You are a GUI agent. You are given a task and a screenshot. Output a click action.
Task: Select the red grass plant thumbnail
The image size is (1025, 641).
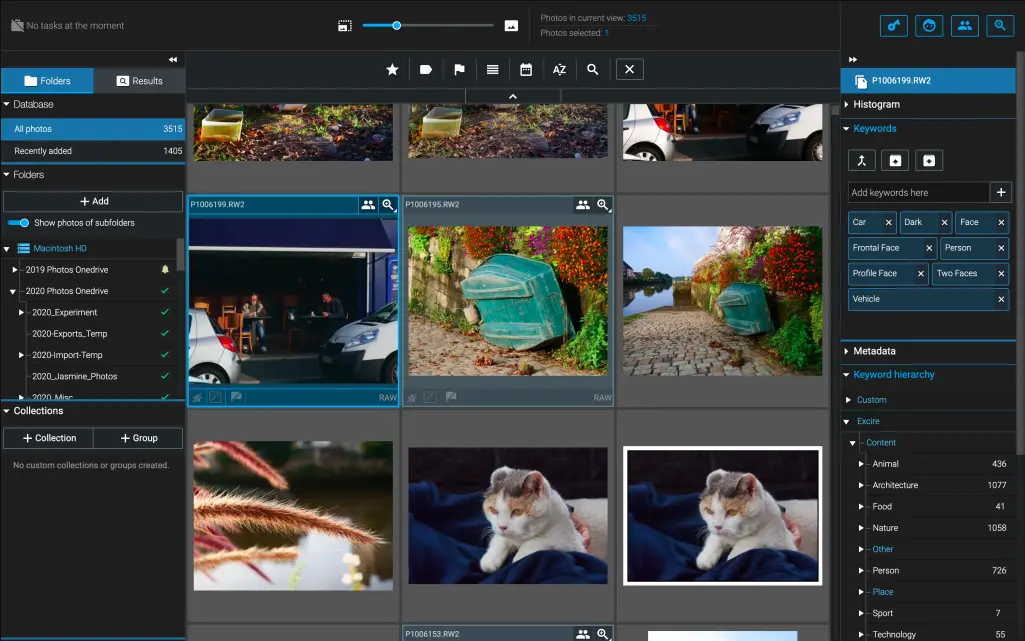pyautogui.click(x=293, y=516)
